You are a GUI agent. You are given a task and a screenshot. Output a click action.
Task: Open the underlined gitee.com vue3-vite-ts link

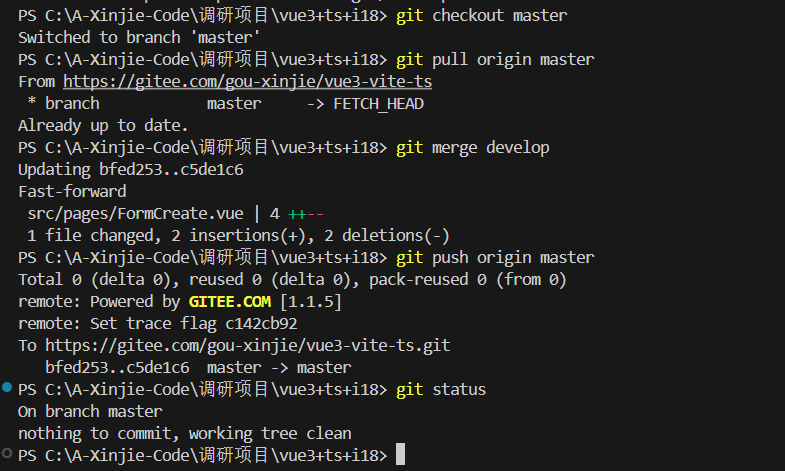[247, 82]
